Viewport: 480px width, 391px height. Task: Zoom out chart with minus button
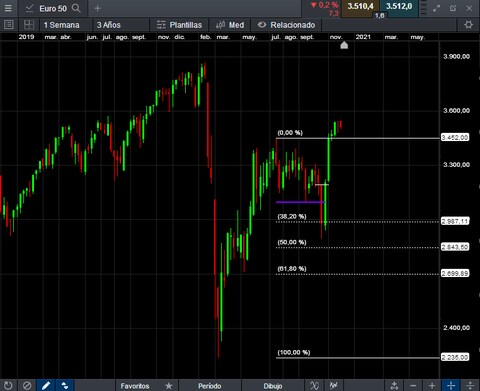pos(413,385)
